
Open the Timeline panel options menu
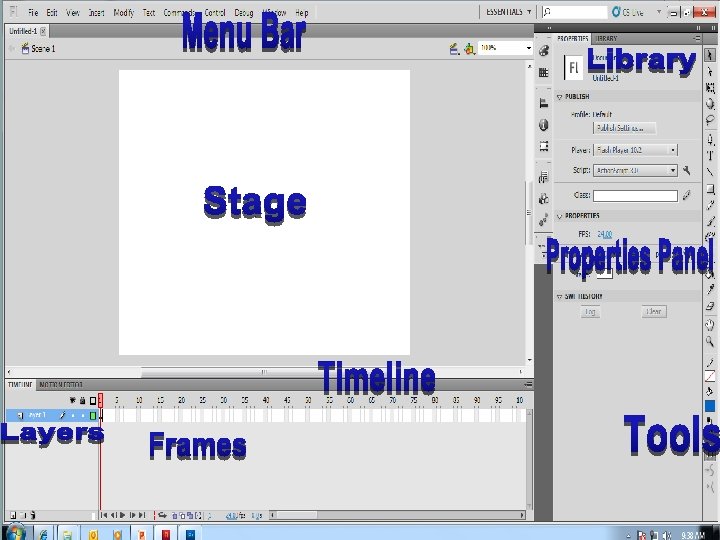click(529, 384)
